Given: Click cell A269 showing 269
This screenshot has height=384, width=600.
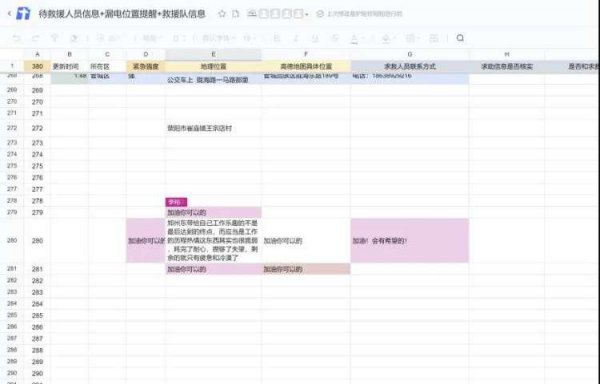Looking at the screenshot, I should pyautogui.click(x=37, y=90).
